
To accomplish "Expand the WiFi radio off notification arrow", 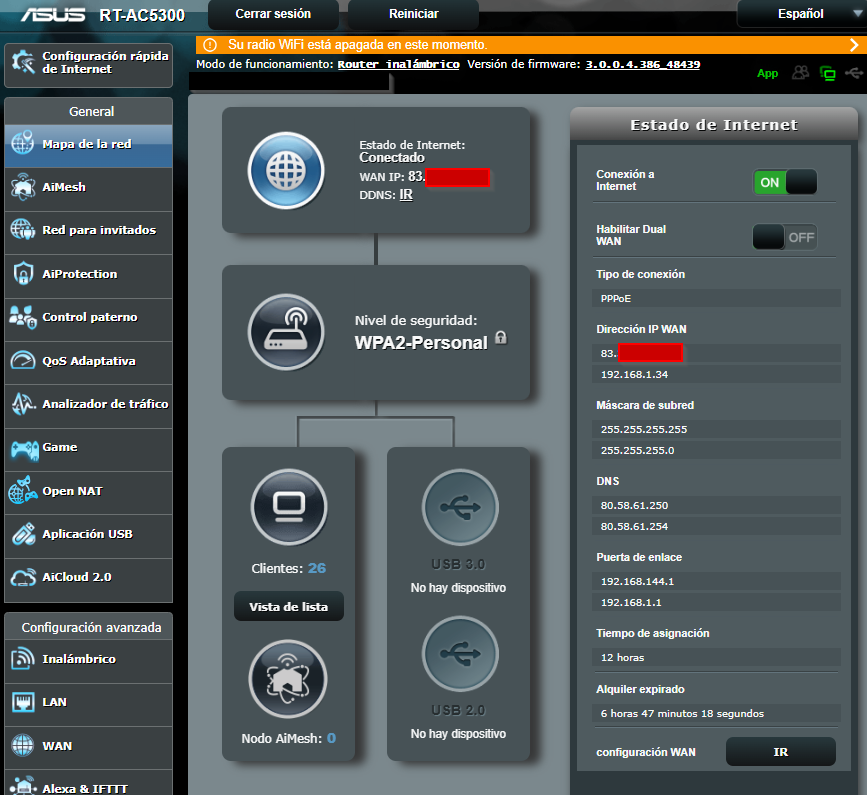I will click(852, 45).
